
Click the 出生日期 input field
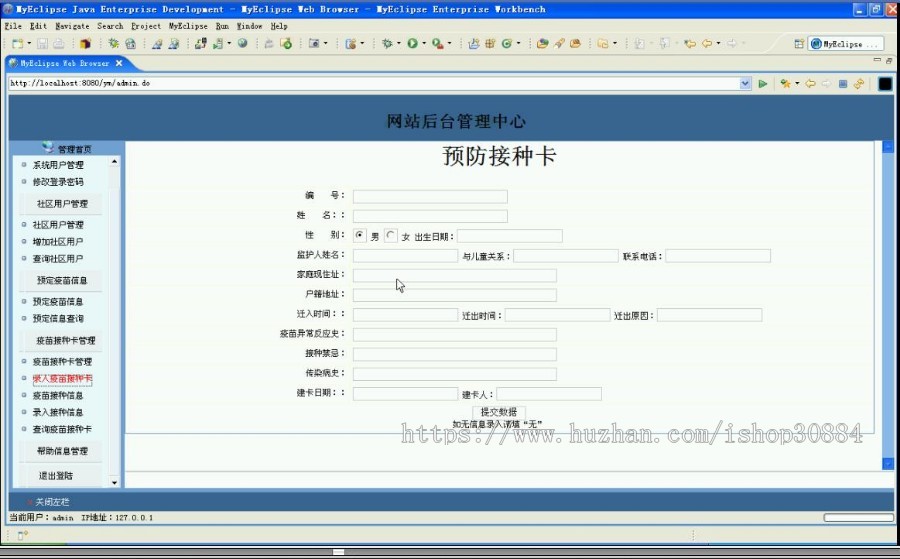point(510,236)
